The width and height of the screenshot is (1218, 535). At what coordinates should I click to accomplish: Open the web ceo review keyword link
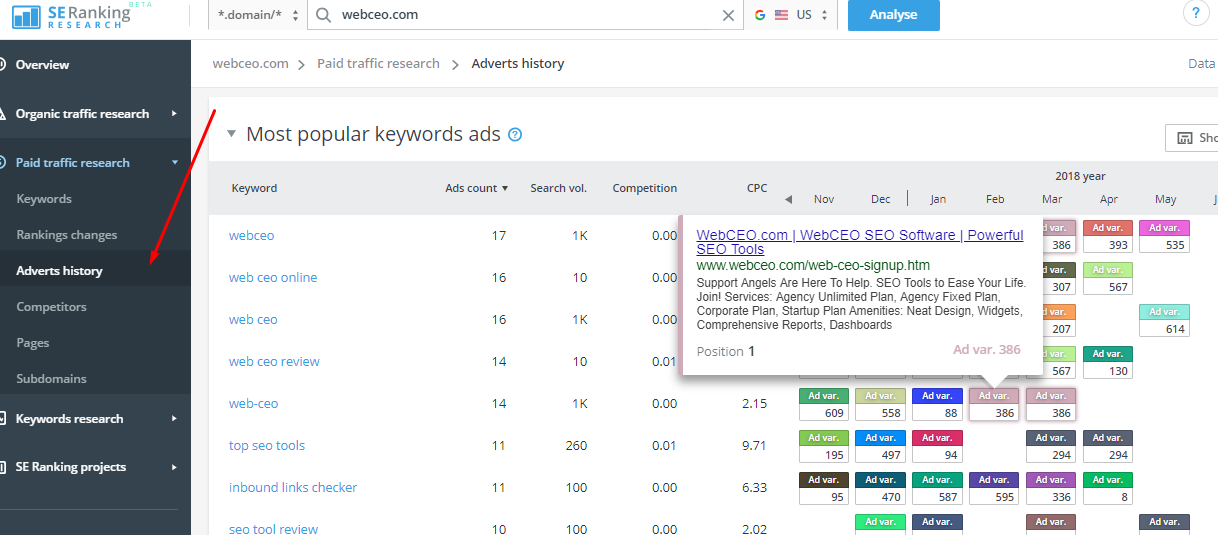click(274, 362)
